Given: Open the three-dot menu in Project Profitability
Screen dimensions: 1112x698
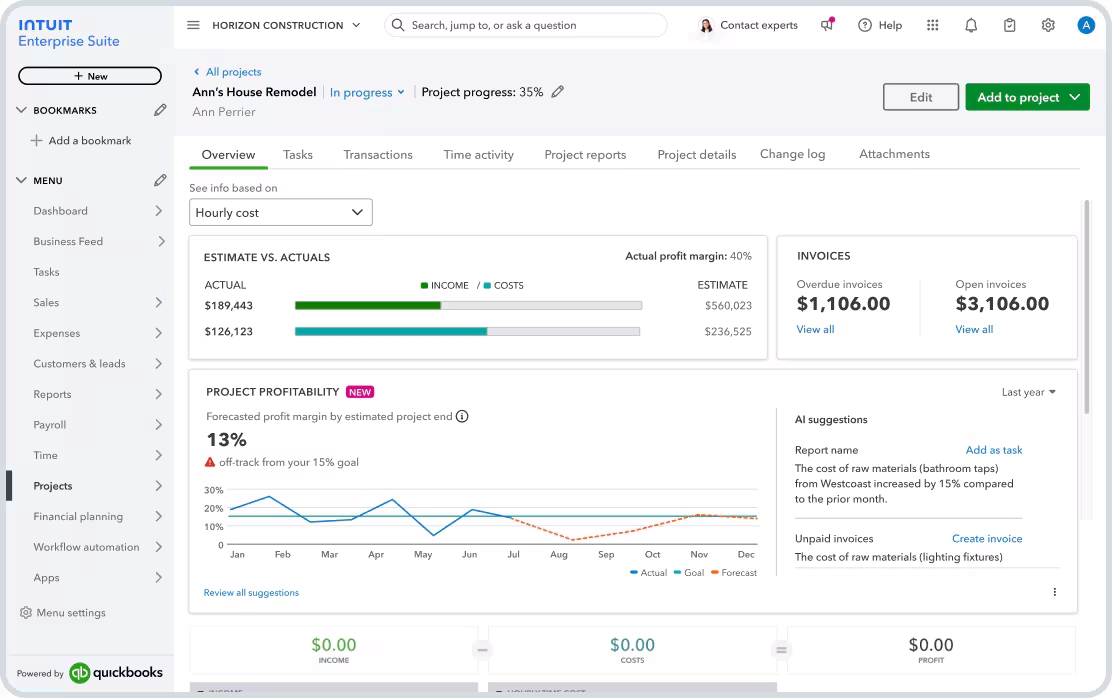Looking at the screenshot, I should [1054, 592].
